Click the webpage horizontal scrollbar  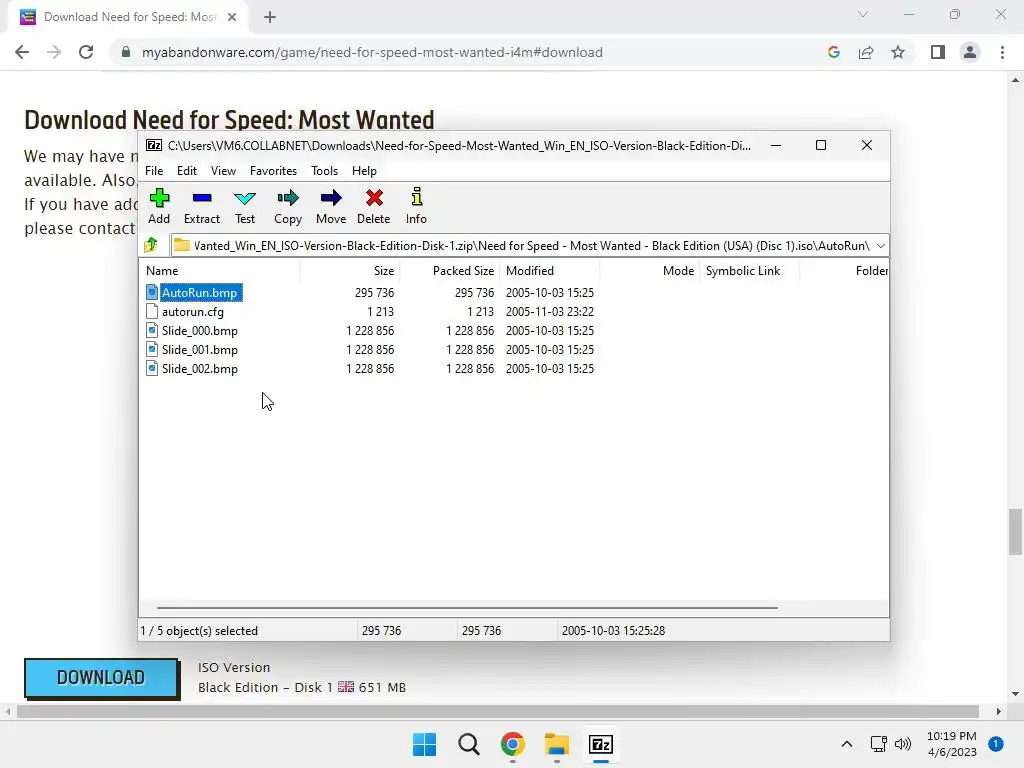click(x=498, y=711)
